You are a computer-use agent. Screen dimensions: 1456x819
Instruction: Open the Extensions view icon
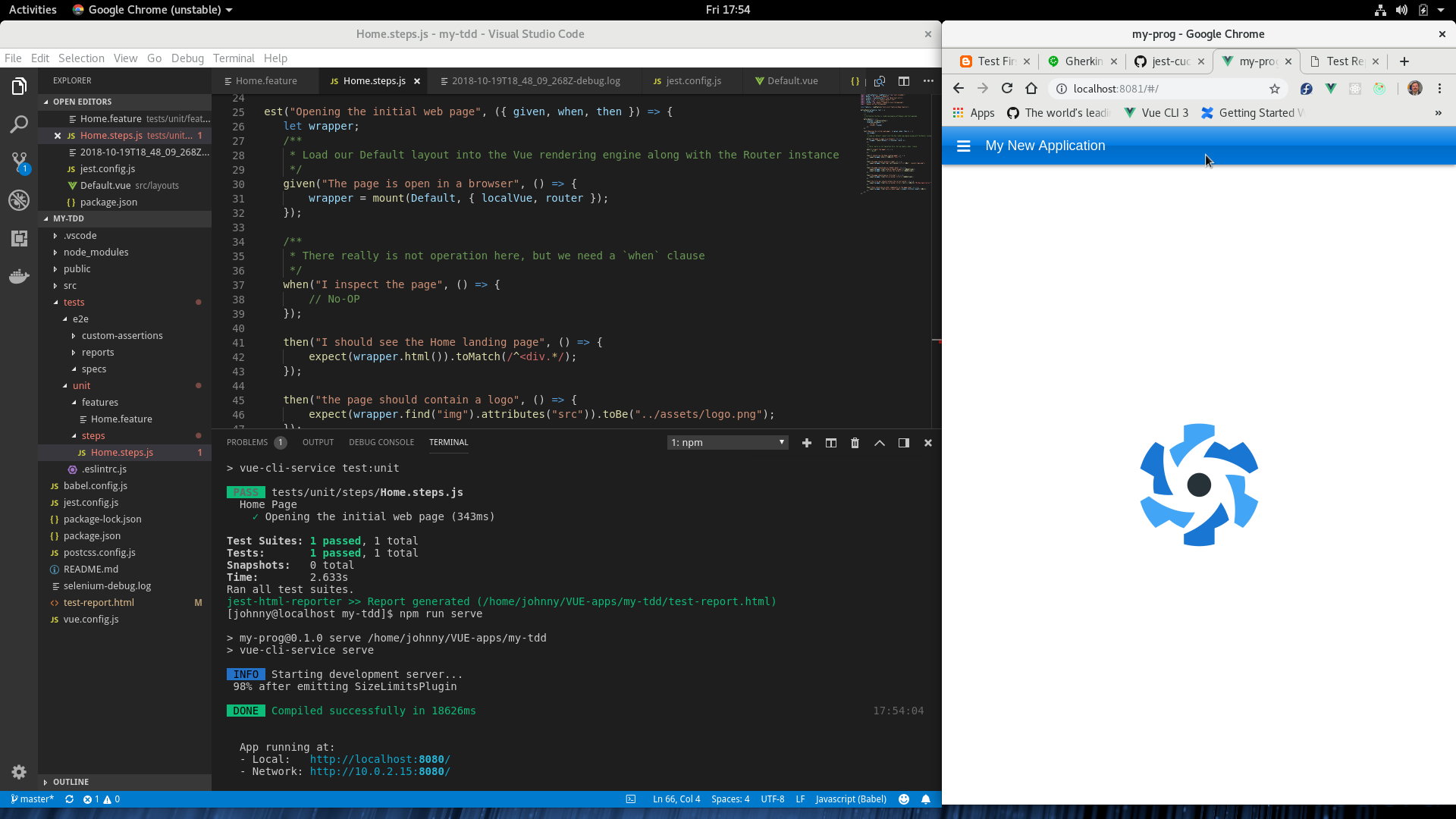(19, 238)
